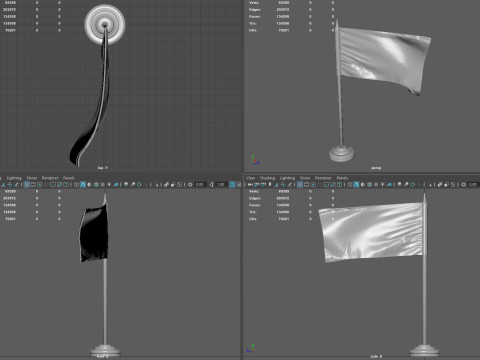Click exposure value field in side-view toolbar

pos(473,184)
